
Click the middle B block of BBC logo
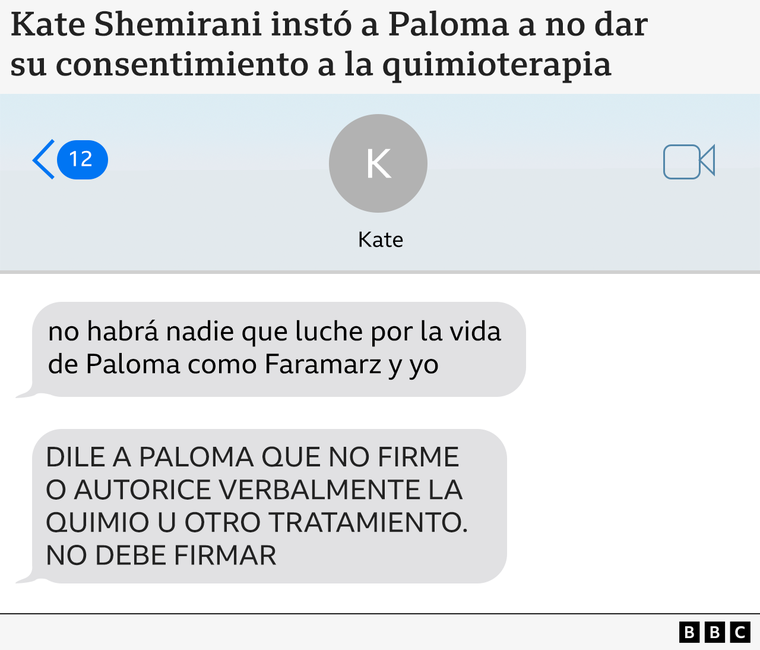click(x=714, y=633)
